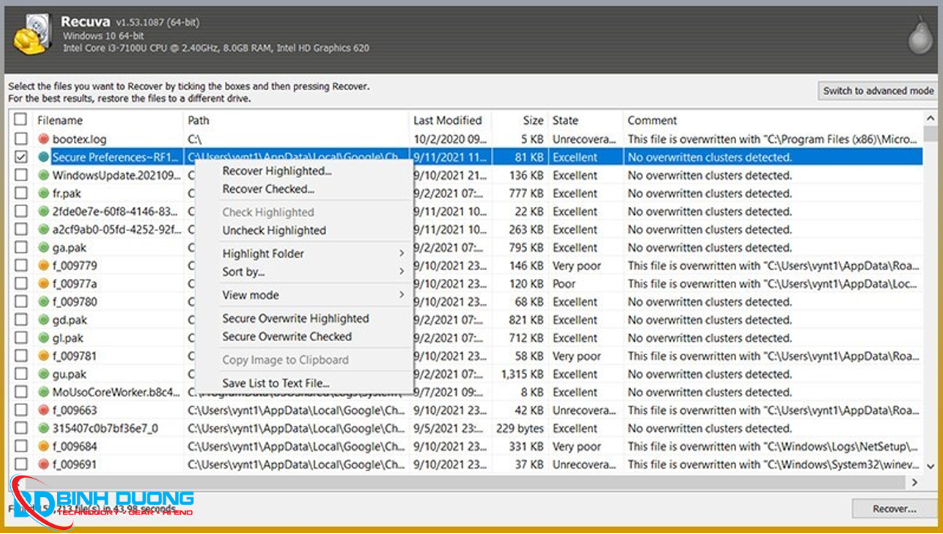Choose Recover Highlighted from context menu
Image resolution: width=943 pixels, height=534 pixels.
click(277, 171)
